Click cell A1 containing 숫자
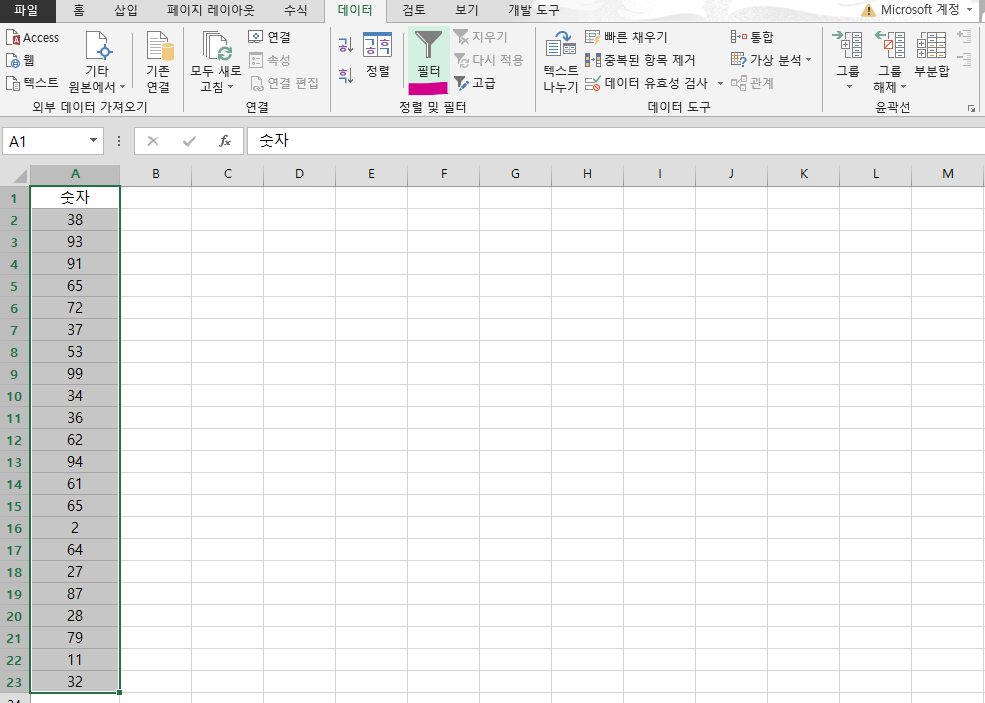 75,197
